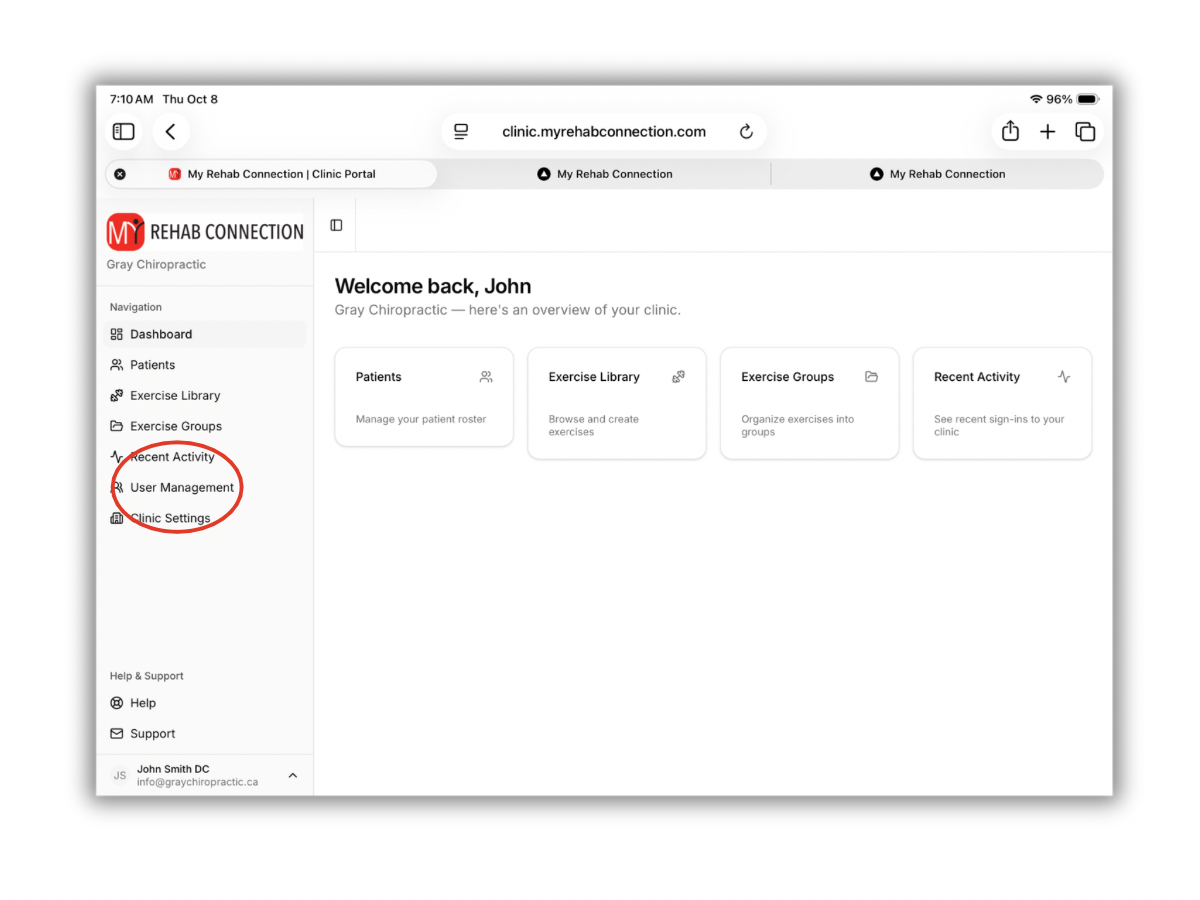Click the Gray Chiropractic clinic name under logo
Screen dimensions: 1200x900
point(156,265)
